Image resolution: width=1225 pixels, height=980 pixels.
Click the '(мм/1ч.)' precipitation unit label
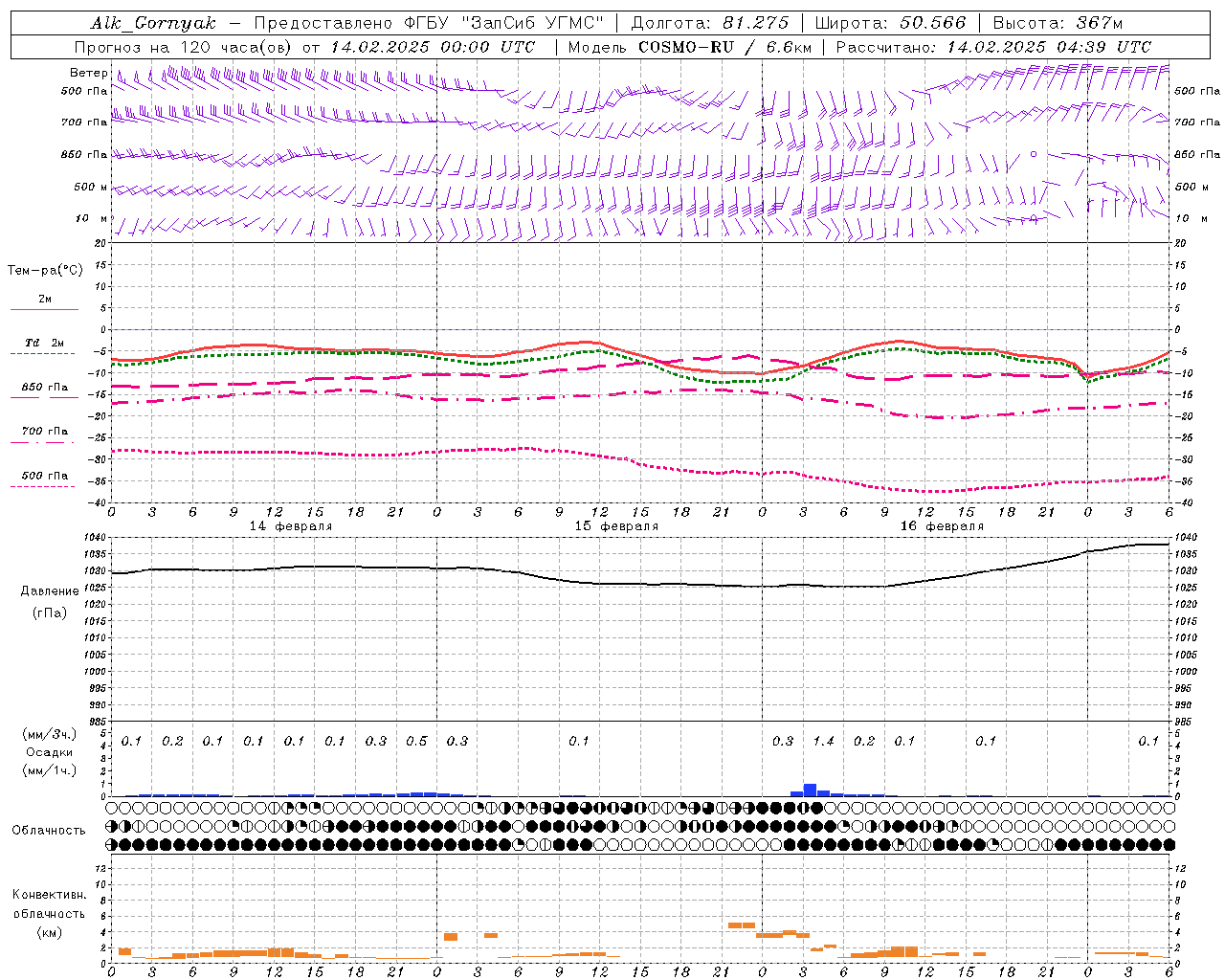click(49, 770)
